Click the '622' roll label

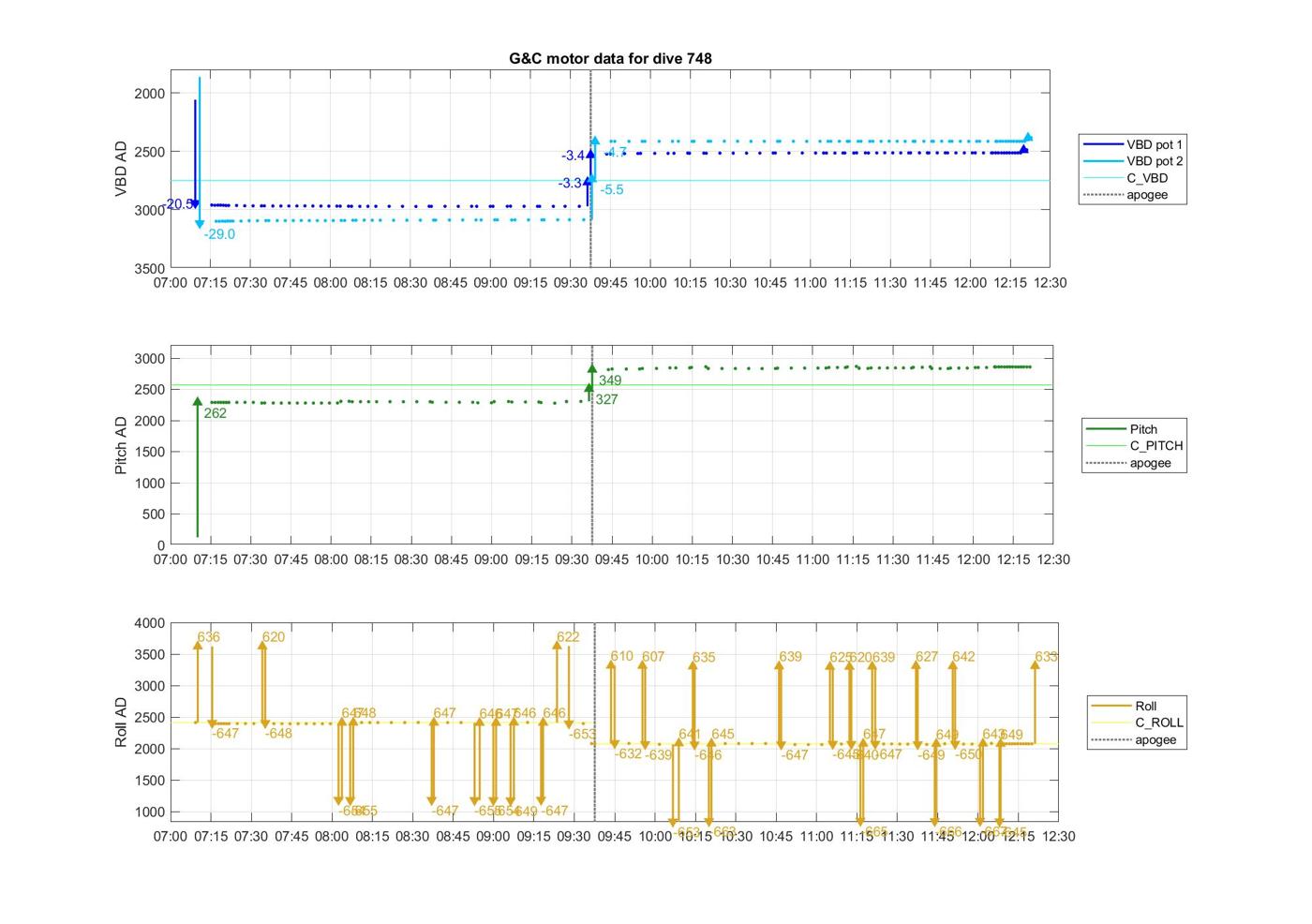coord(568,637)
